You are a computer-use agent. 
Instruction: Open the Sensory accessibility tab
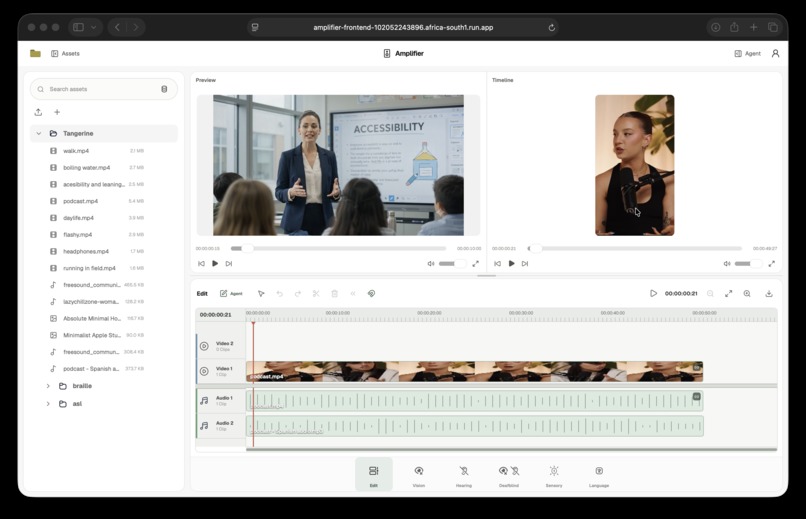click(x=554, y=475)
